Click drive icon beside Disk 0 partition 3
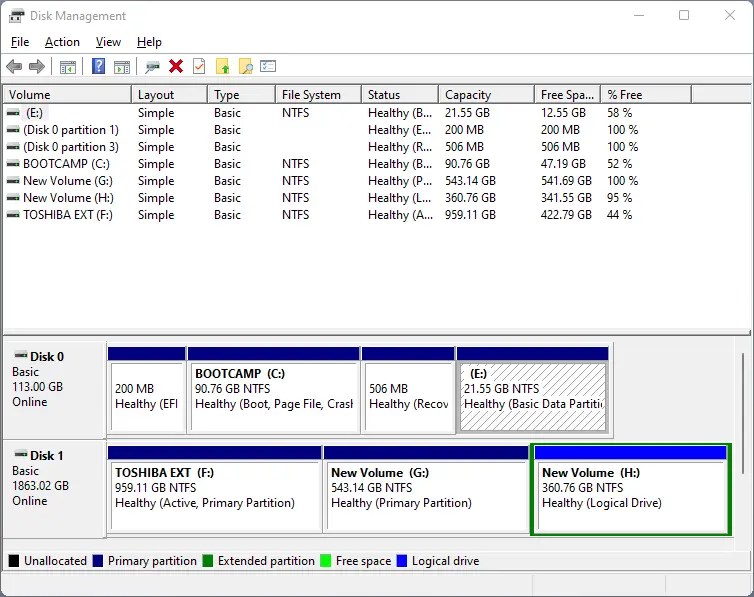 coord(13,147)
